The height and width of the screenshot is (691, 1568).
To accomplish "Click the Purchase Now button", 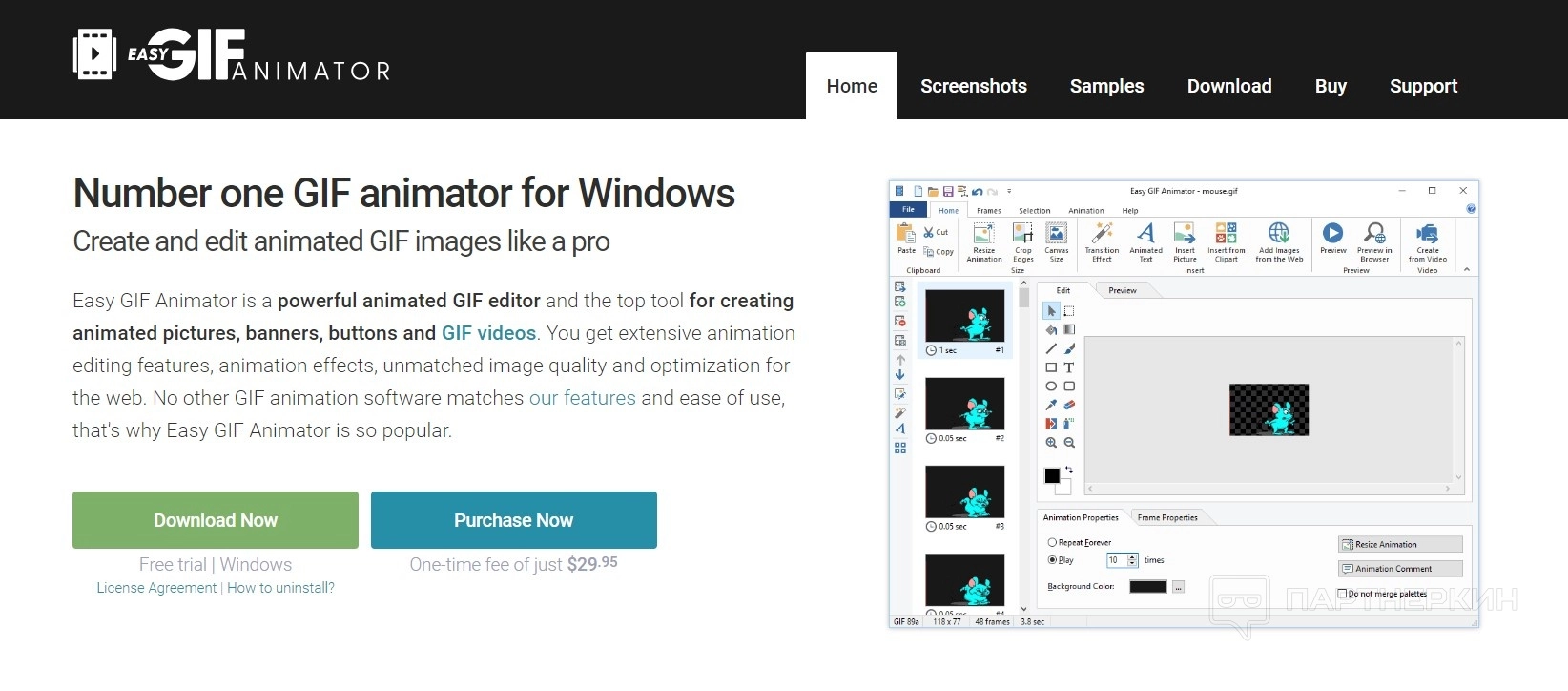I will coord(513,520).
